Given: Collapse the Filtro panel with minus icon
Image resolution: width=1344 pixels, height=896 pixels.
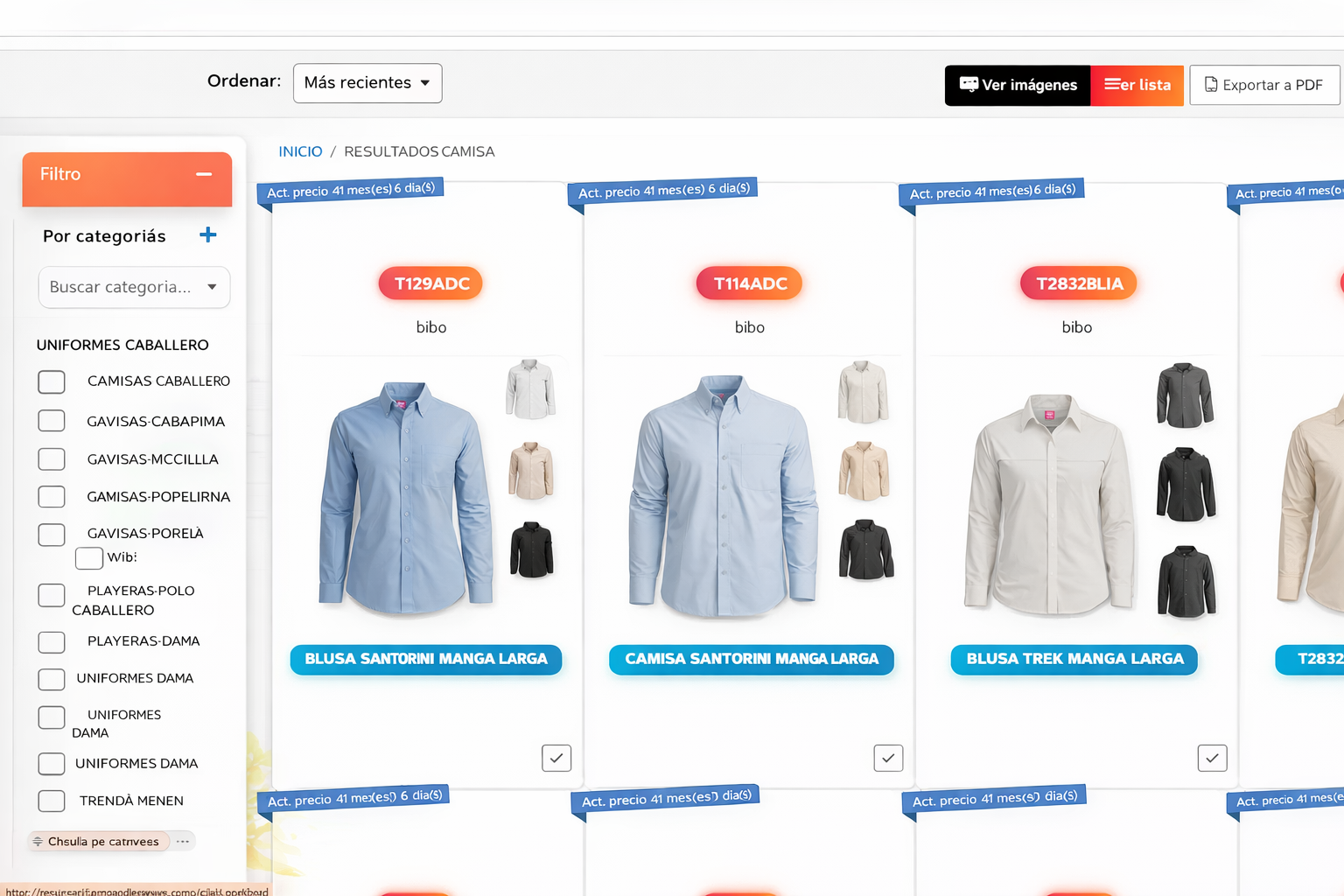Looking at the screenshot, I should [x=204, y=174].
